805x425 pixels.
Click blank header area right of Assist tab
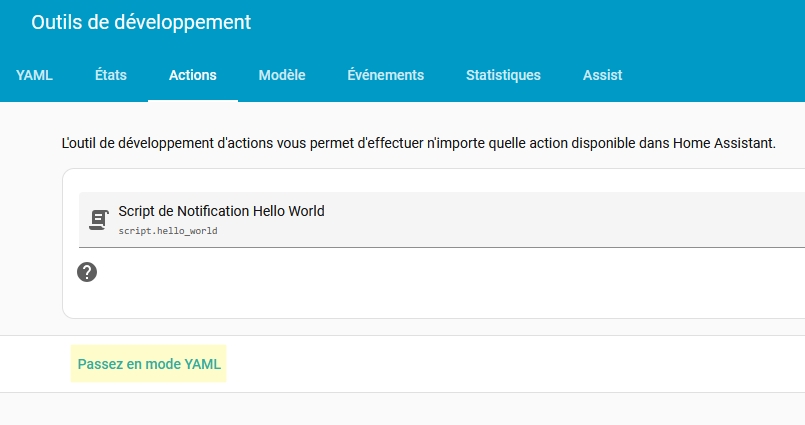point(720,75)
